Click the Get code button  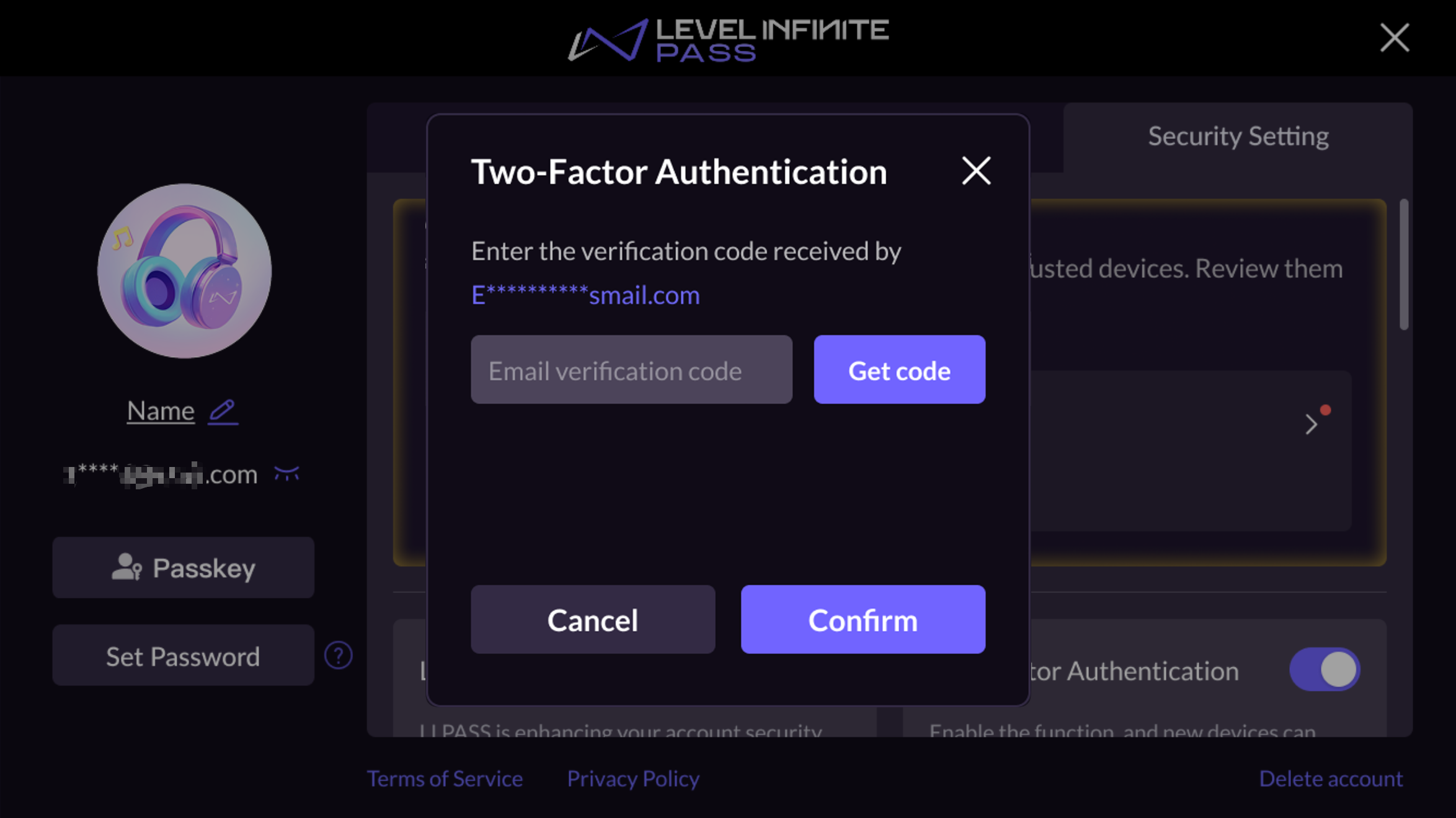pos(899,370)
